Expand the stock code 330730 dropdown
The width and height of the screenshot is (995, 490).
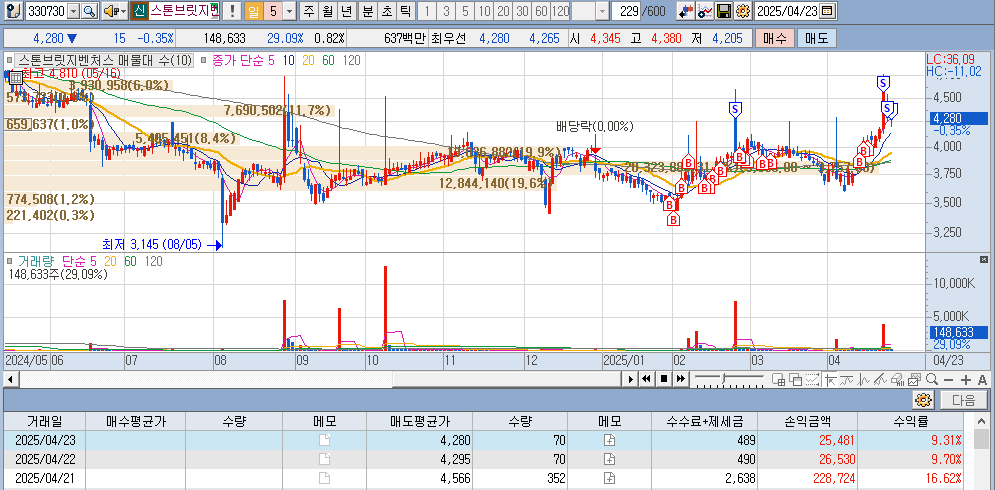click(x=74, y=11)
